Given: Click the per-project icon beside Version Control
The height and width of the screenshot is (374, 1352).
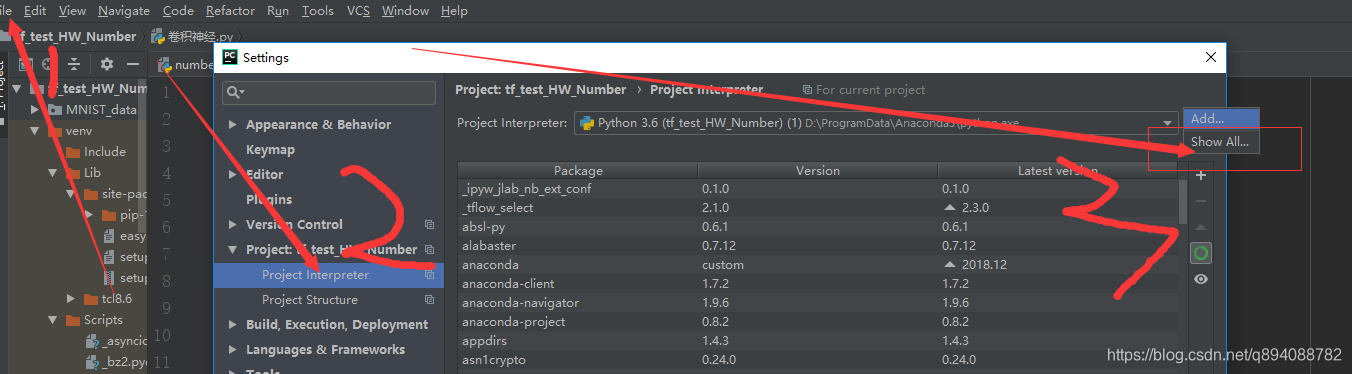Looking at the screenshot, I should coord(430,225).
